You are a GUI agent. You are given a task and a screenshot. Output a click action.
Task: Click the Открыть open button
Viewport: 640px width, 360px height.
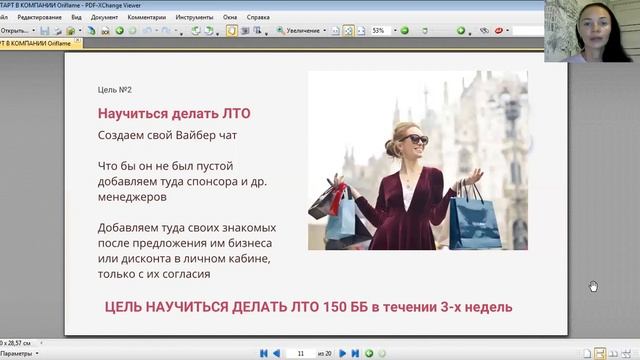(x=15, y=31)
